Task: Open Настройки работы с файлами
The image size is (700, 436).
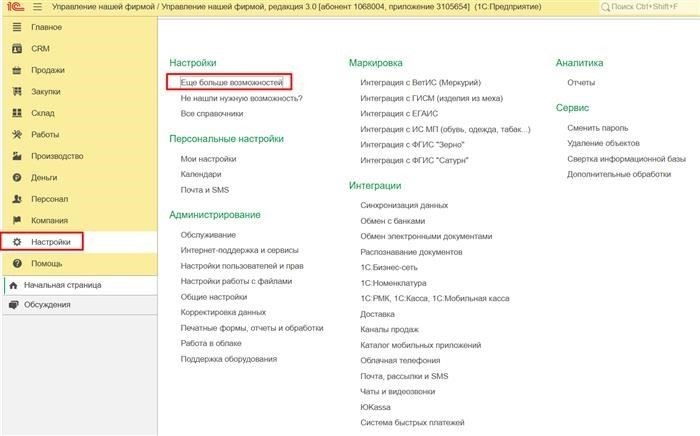Action: pyautogui.click(x=236, y=281)
